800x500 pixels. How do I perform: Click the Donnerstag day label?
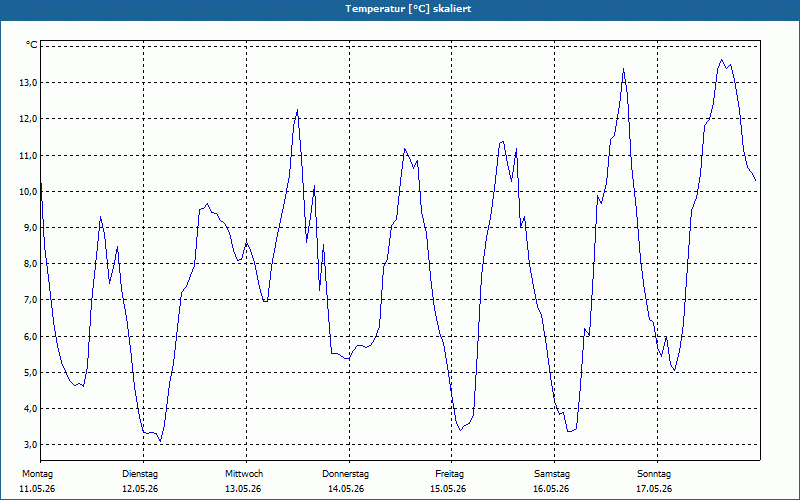pyautogui.click(x=345, y=474)
